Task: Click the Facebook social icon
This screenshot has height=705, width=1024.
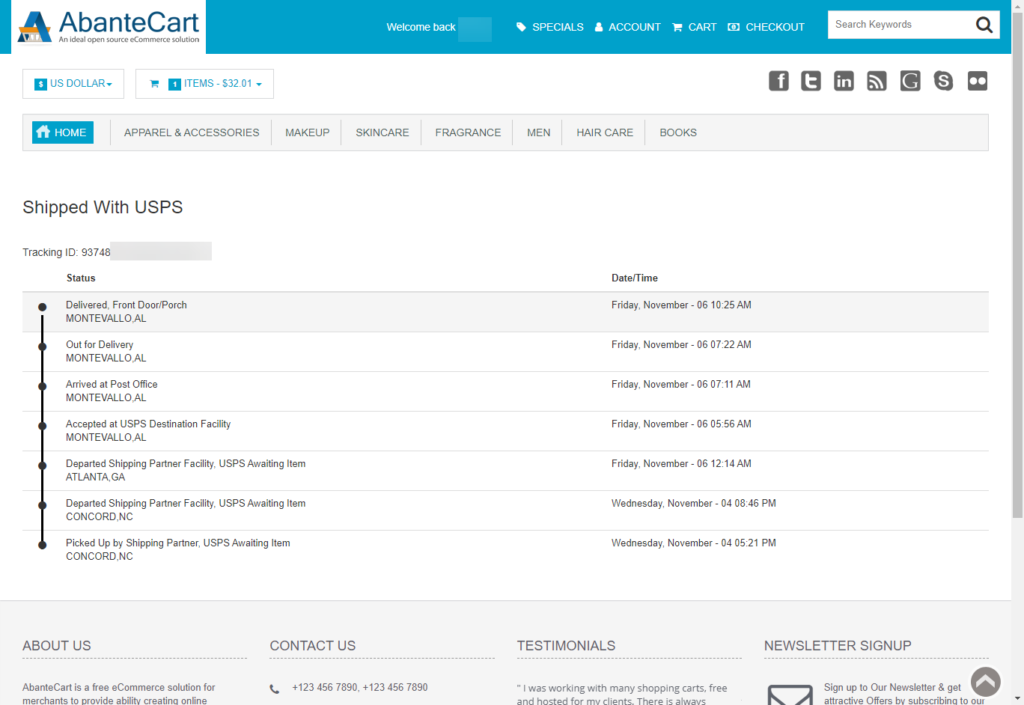Action: pyautogui.click(x=778, y=81)
